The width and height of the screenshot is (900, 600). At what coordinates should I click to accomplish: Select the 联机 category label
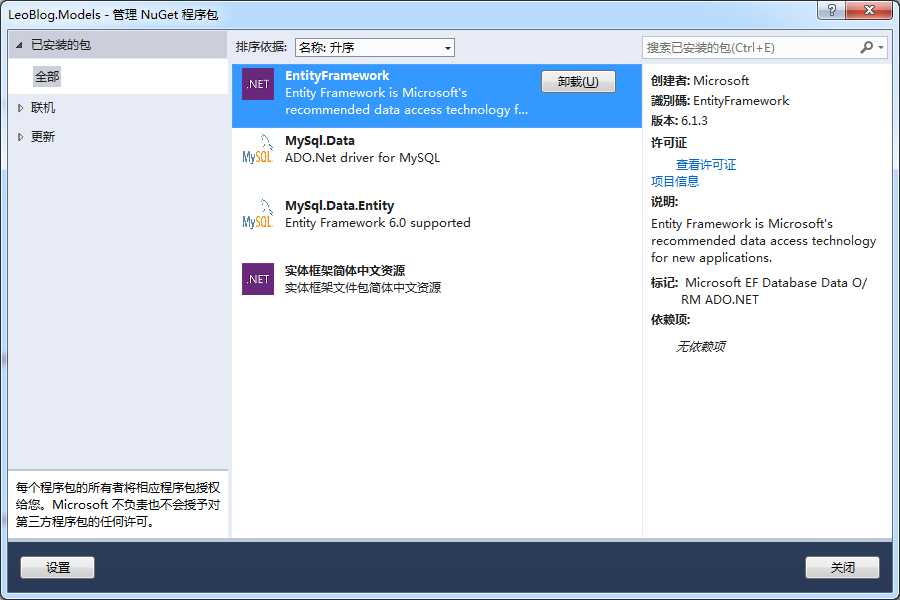click(x=43, y=108)
